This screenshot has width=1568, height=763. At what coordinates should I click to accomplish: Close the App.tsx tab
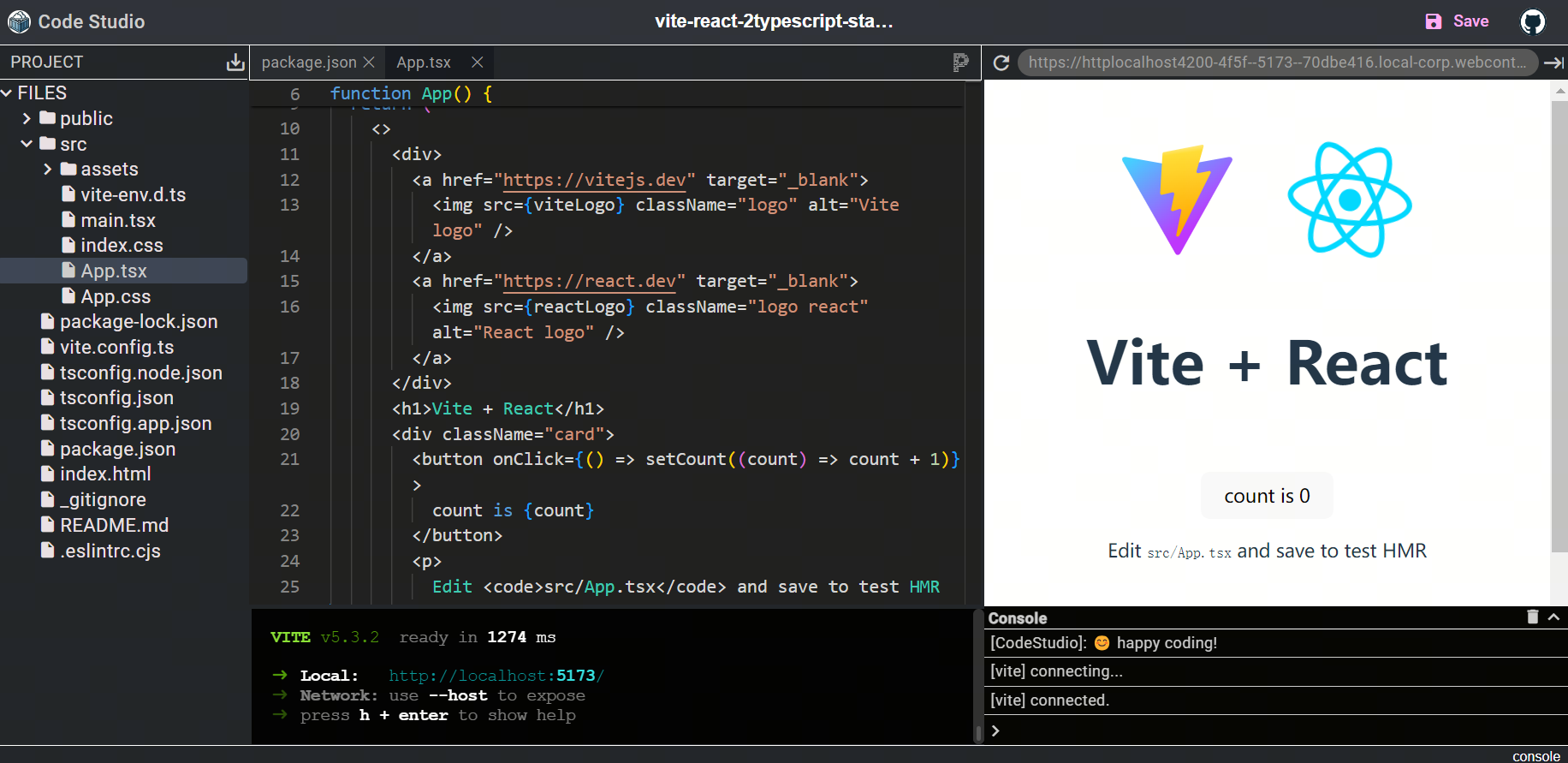tap(478, 63)
